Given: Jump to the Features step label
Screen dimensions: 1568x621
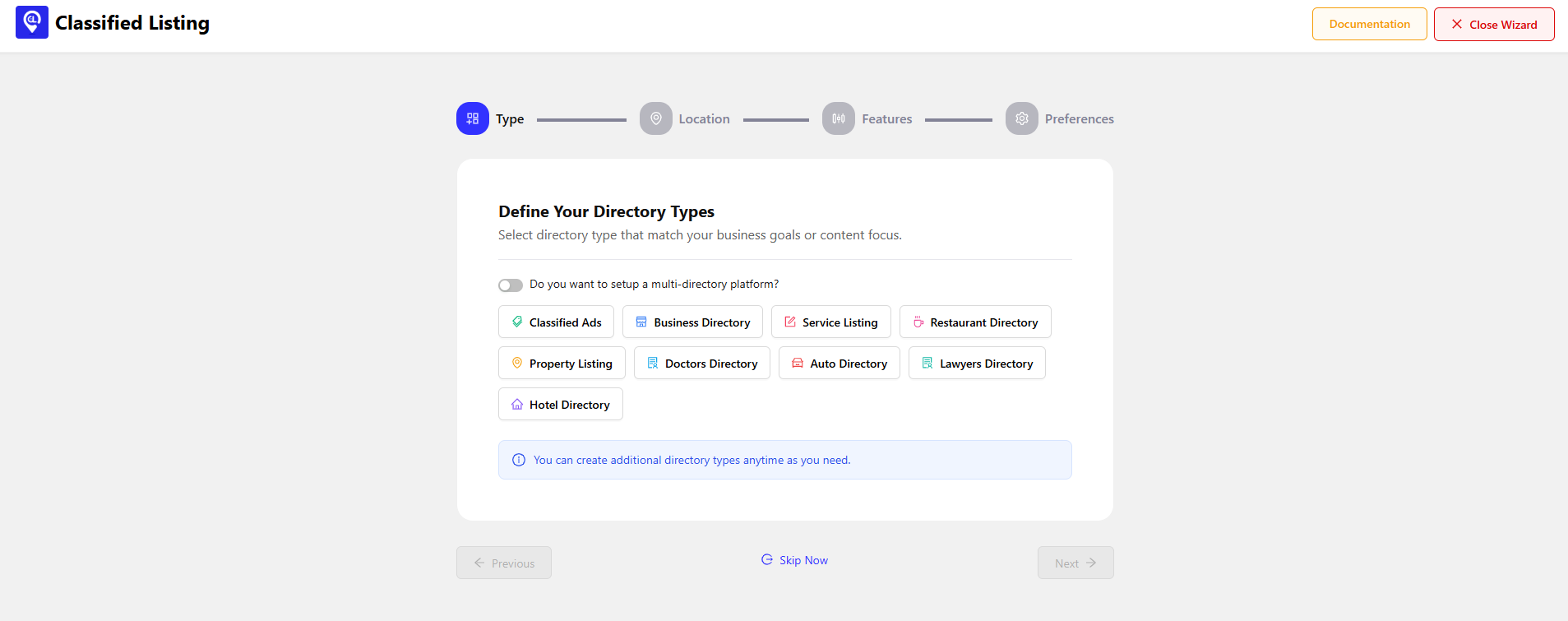Looking at the screenshot, I should (887, 118).
